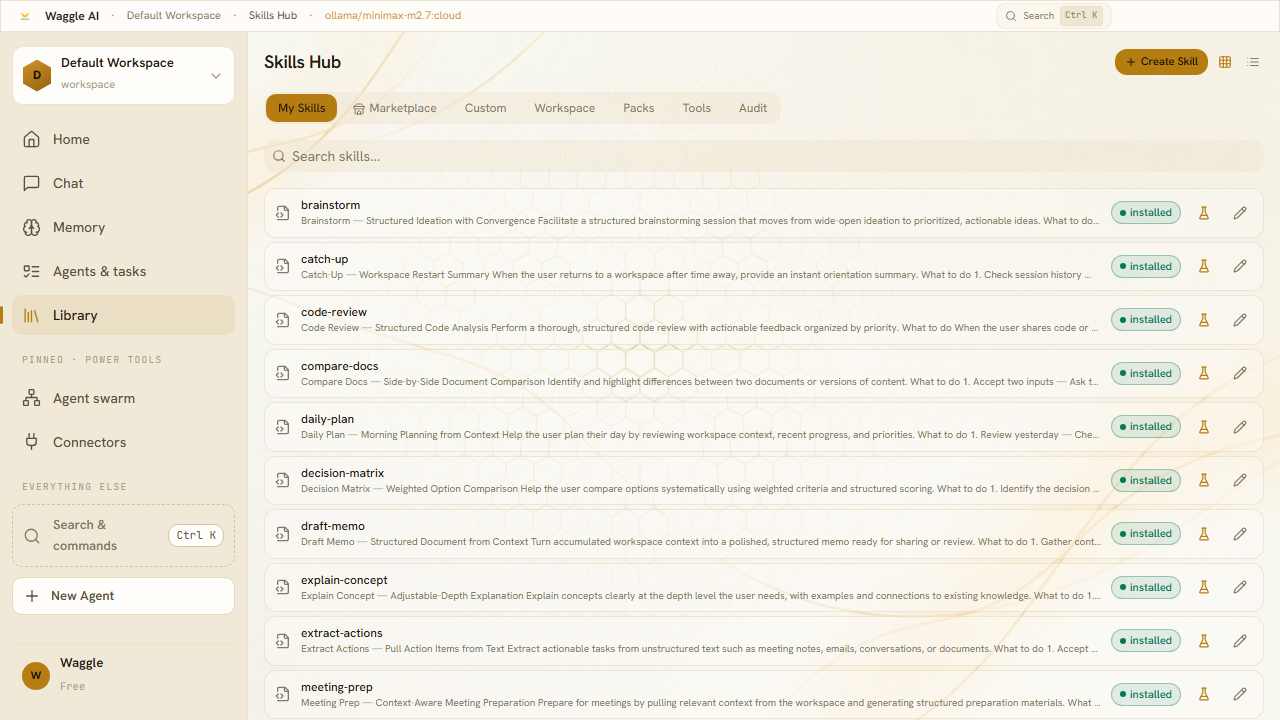
Task: Click the flask icon for decision-matrix skill
Action: [1204, 480]
